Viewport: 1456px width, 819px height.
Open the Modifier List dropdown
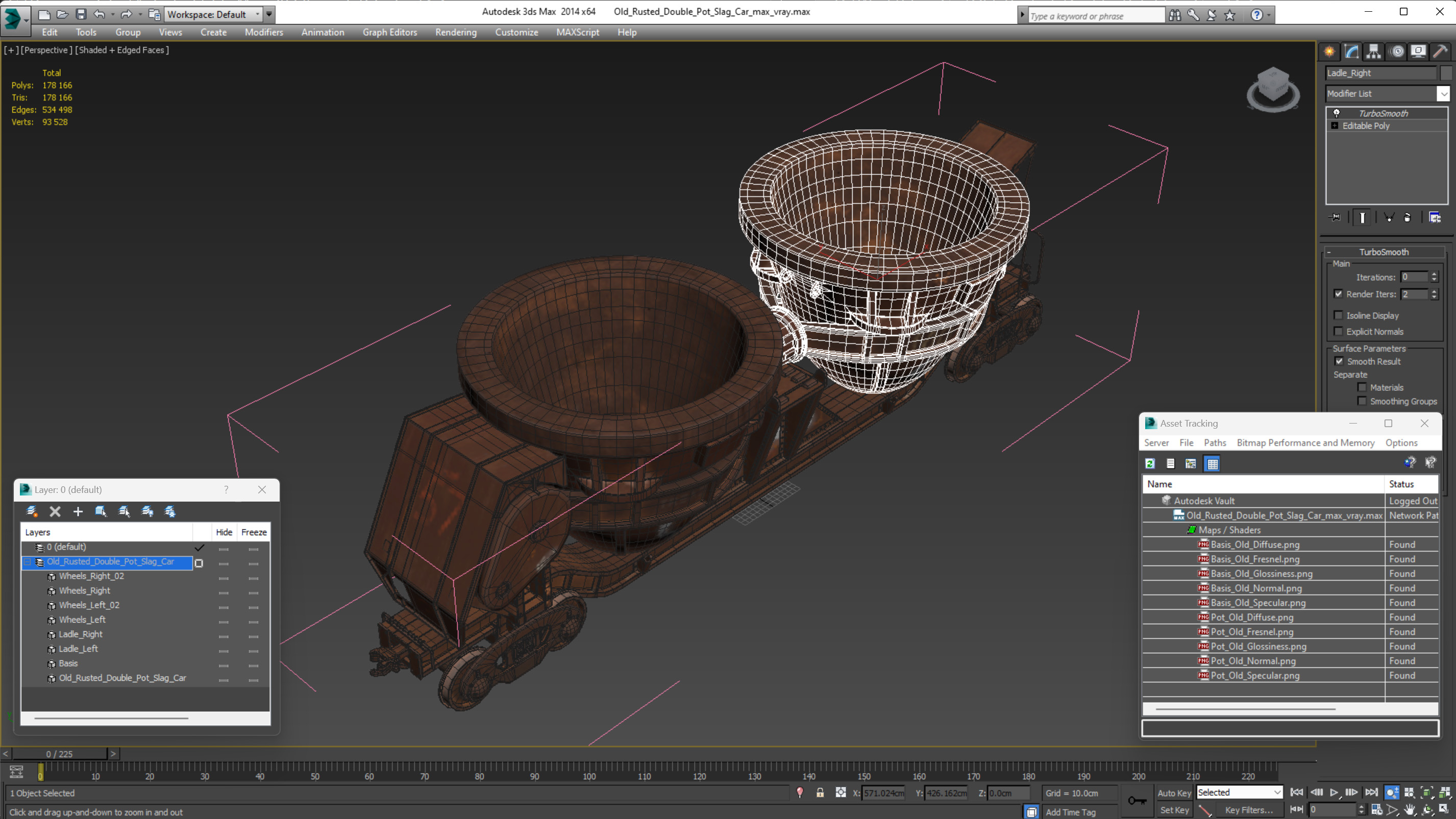pyautogui.click(x=1444, y=94)
